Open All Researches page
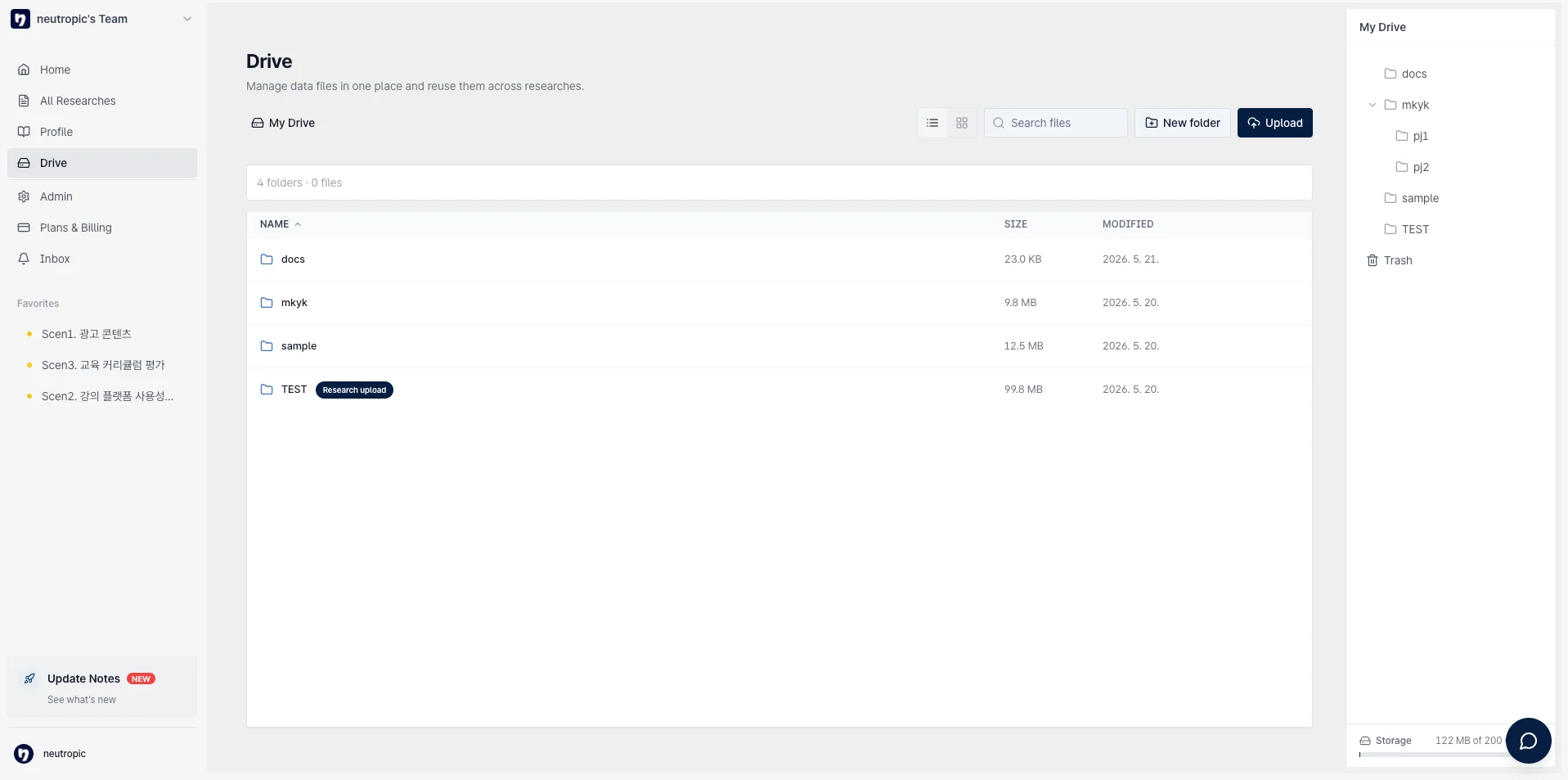This screenshot has width=1568, height=780. click(x=102, y=101)
